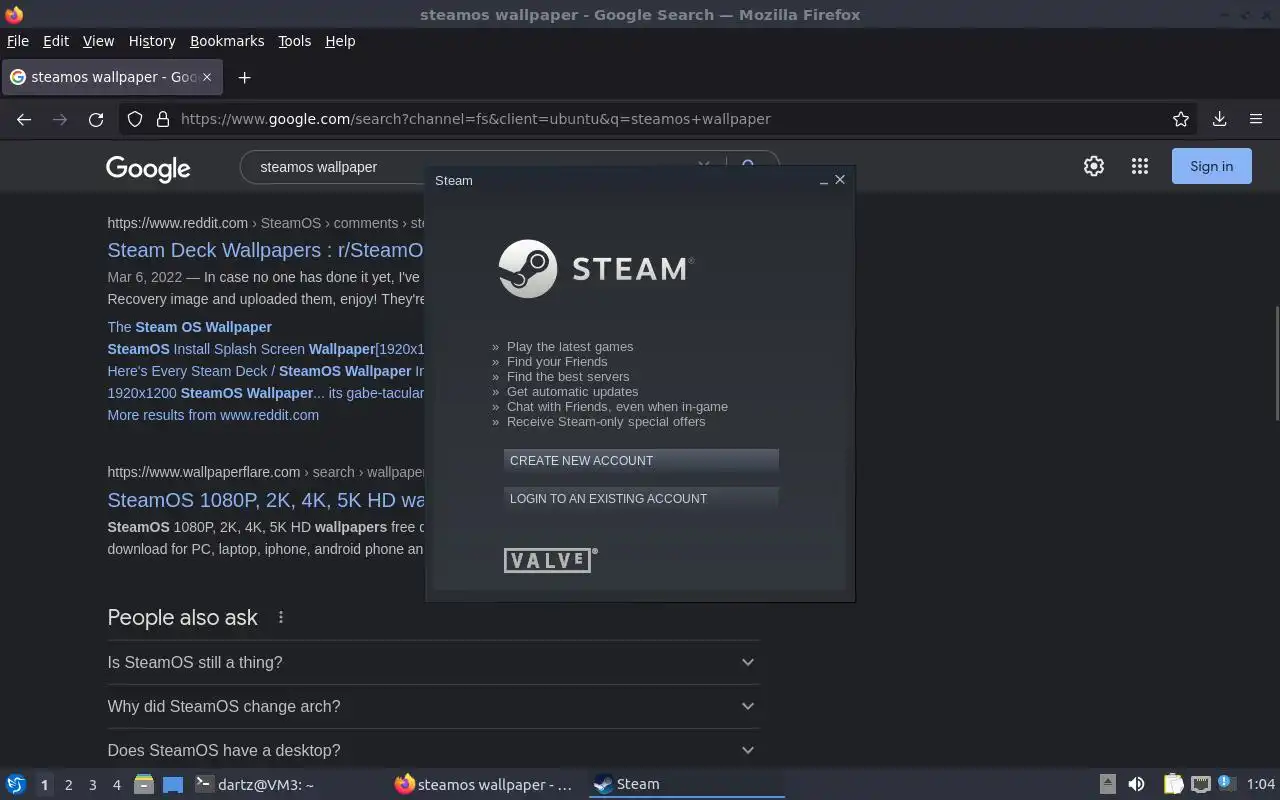Select the steamos wallpaper browser tab
This screenshot has width=1280, height=800.
[x=110, y=77]
